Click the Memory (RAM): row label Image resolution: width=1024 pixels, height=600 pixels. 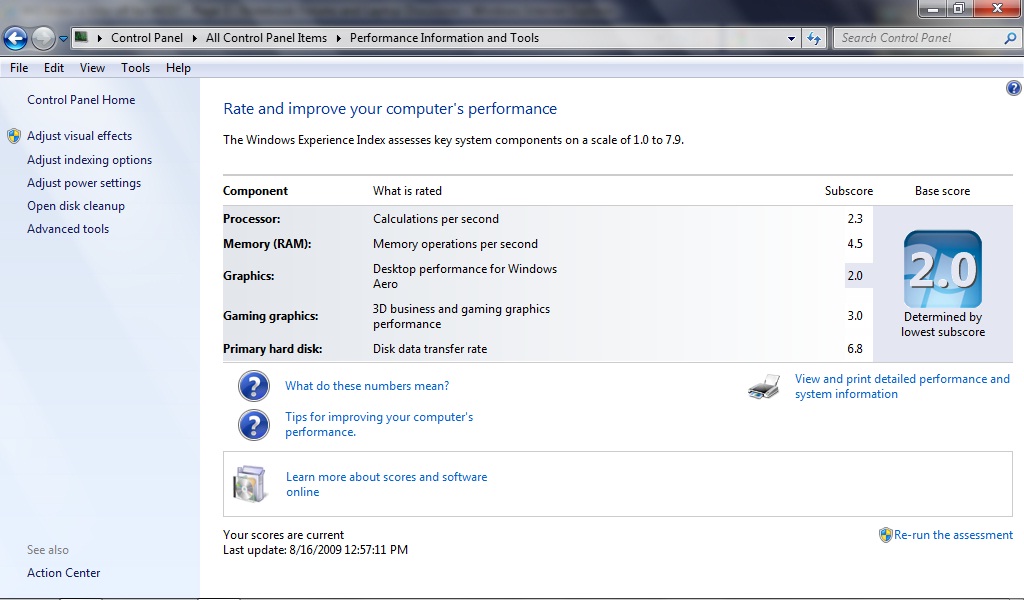pos(267,244)
